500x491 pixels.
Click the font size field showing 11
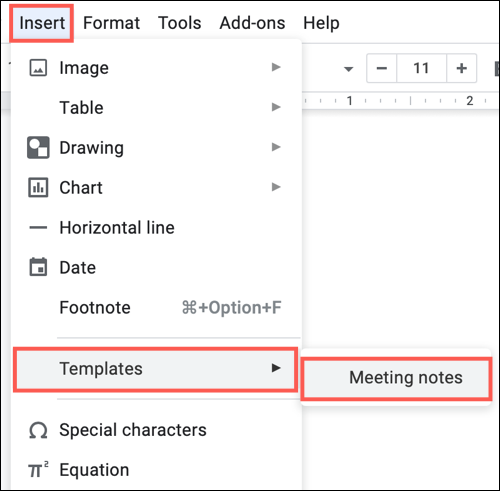click(x=421, y=68)
